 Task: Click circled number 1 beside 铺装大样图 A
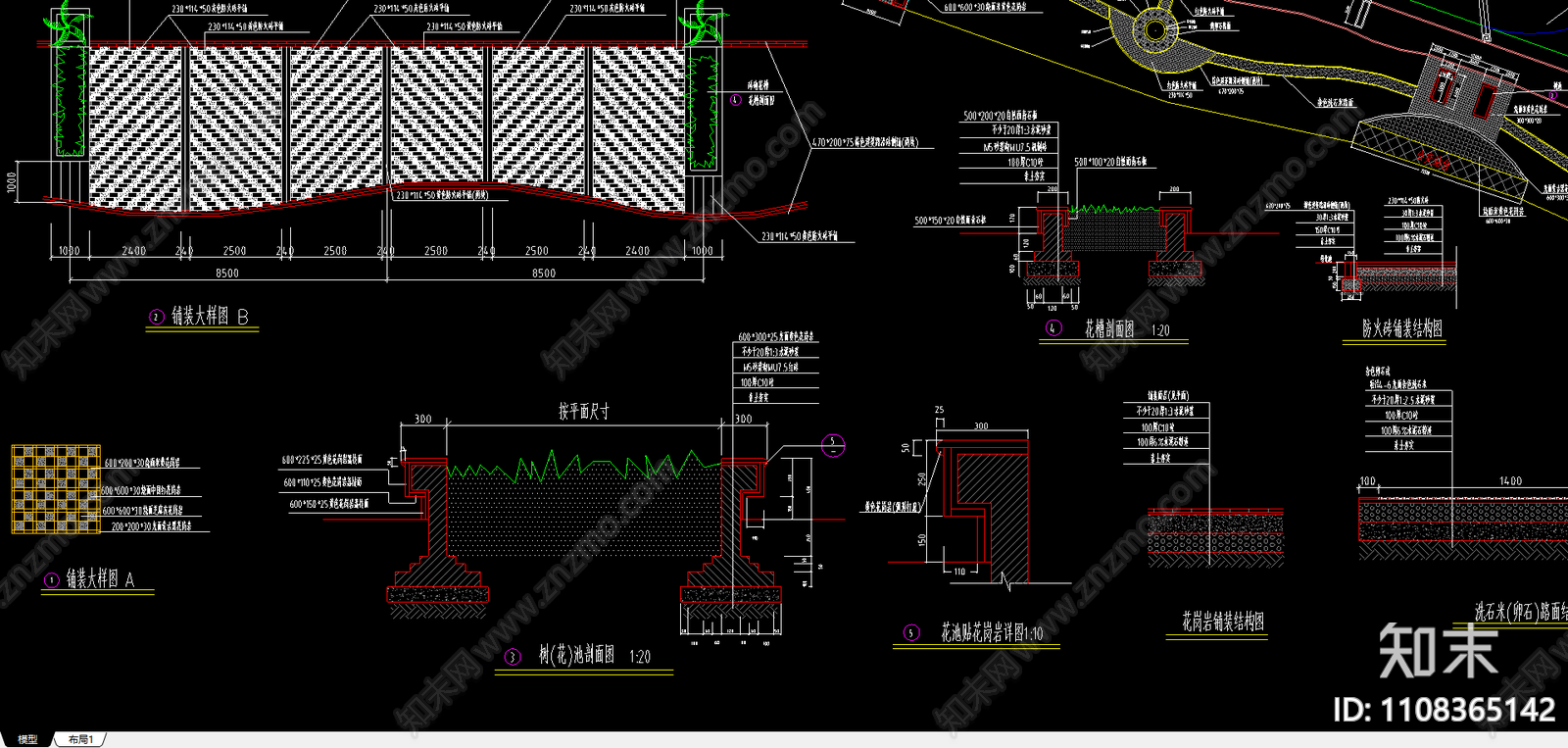[x=51, y=580]
